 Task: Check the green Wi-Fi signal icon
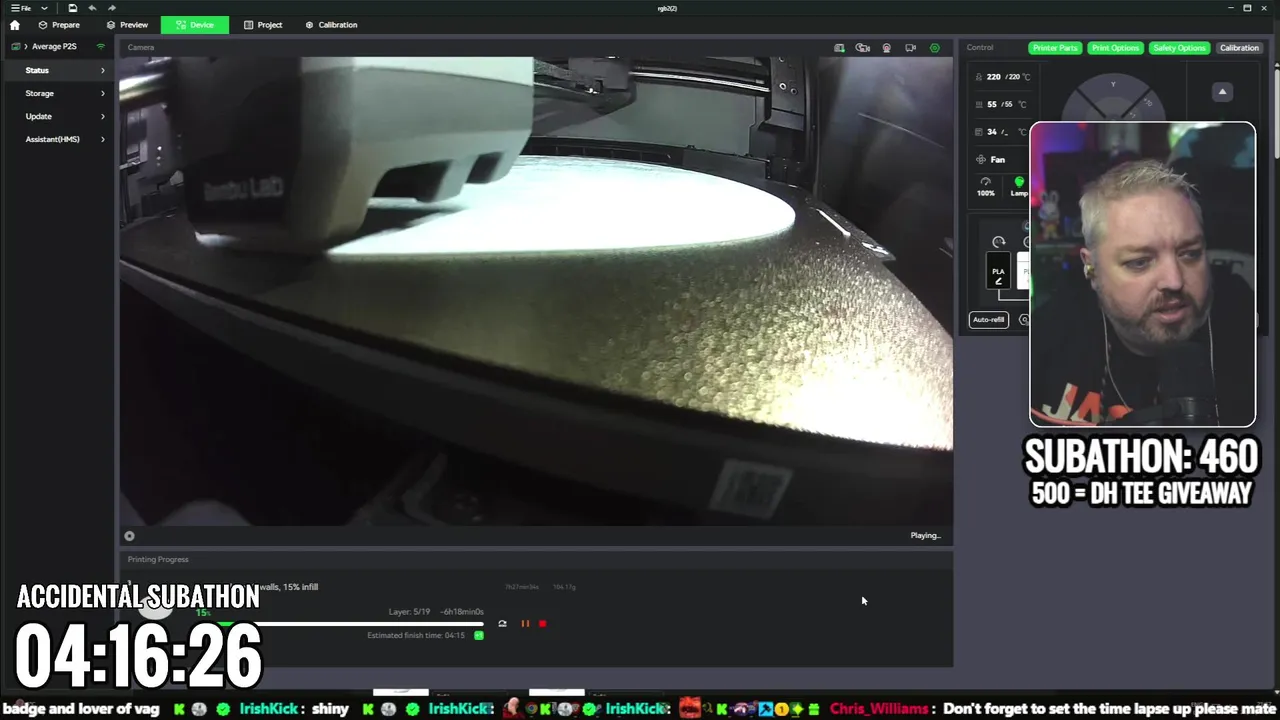(100, 47)
